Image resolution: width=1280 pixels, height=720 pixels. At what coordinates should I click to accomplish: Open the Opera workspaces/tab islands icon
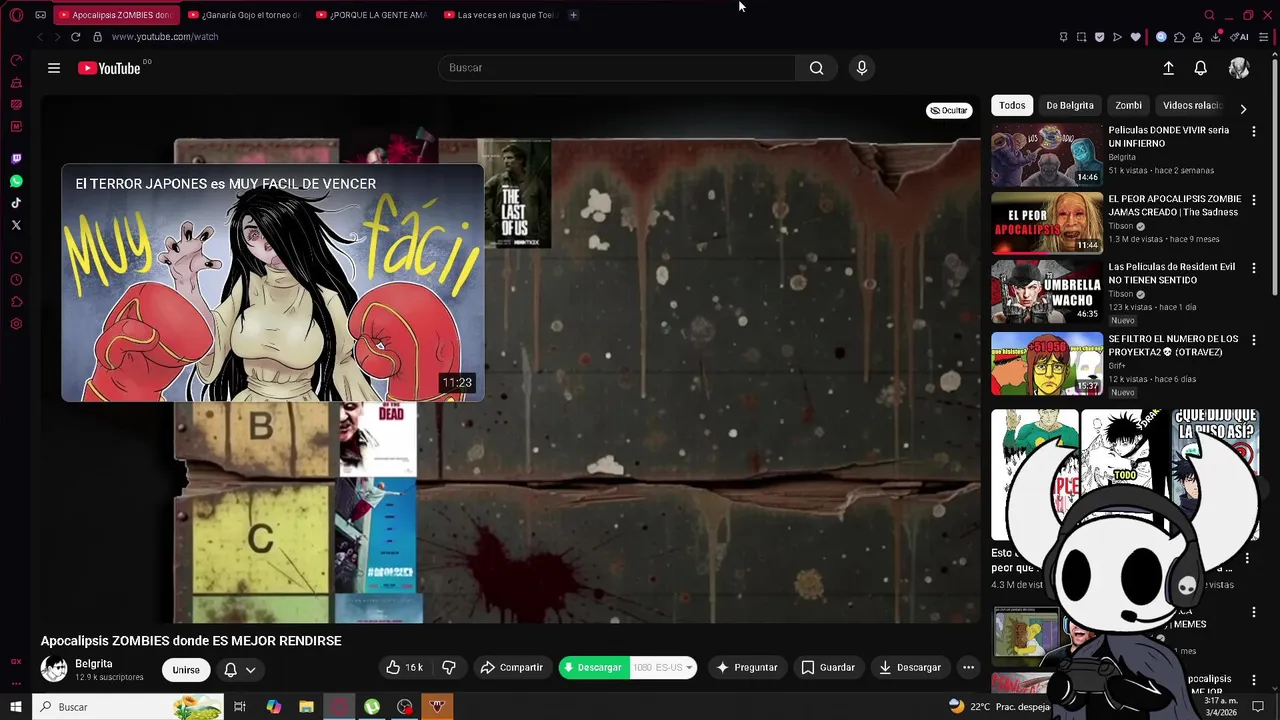click(40, 15)
